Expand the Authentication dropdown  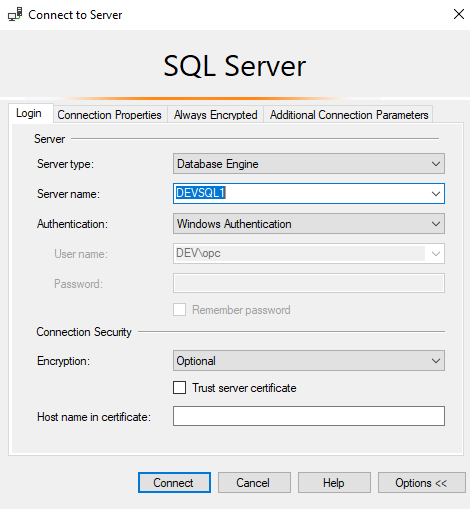[309, 224]
